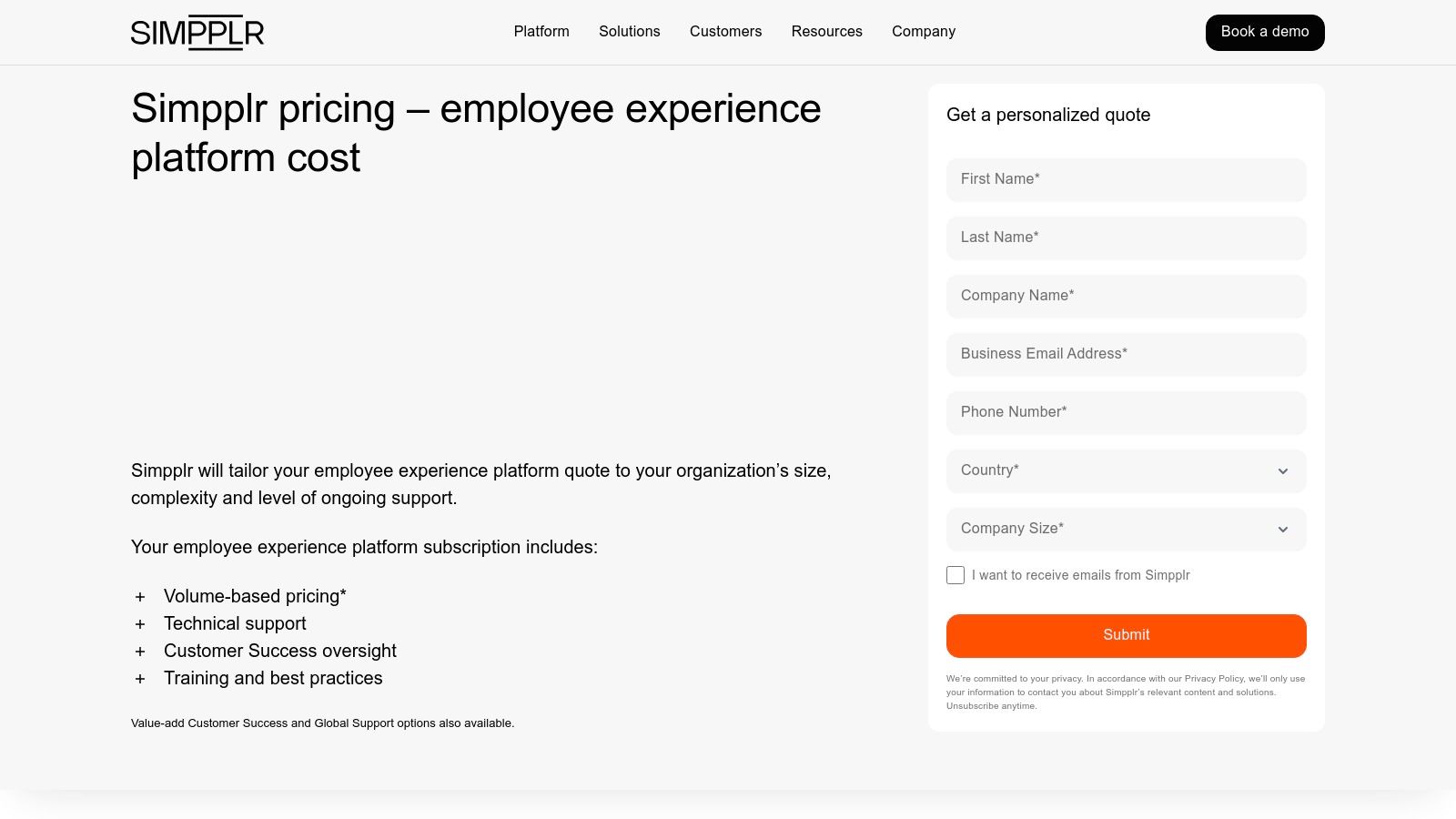Open the Resources menu
The height and width of the screenshot is (819, 1456).
click(826, 31)
